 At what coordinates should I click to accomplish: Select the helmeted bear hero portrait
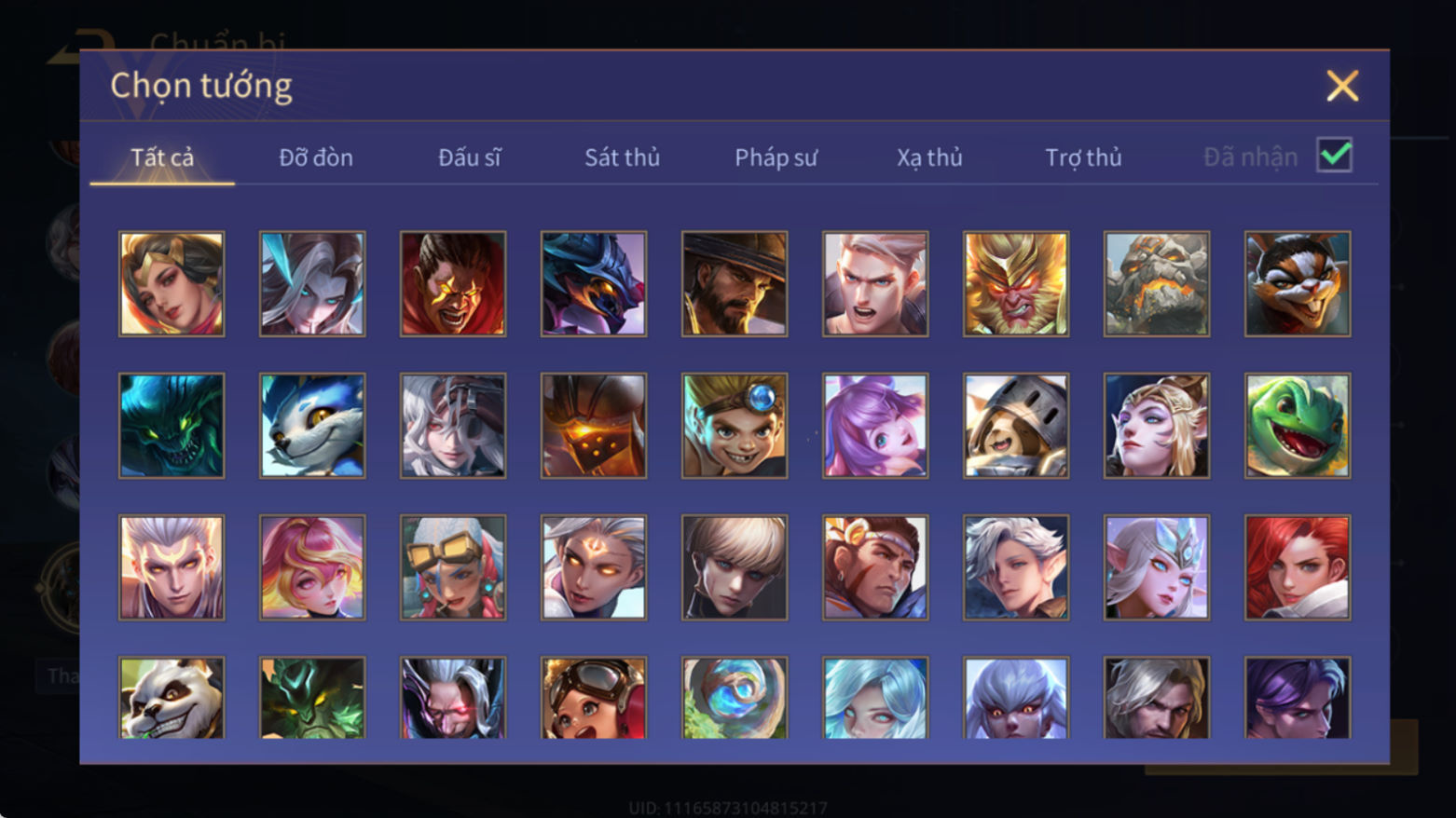click(1015, 426)
